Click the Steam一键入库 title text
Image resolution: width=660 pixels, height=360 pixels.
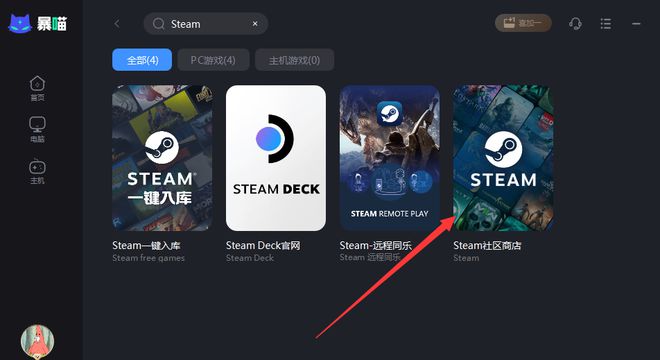click(146, 245)
